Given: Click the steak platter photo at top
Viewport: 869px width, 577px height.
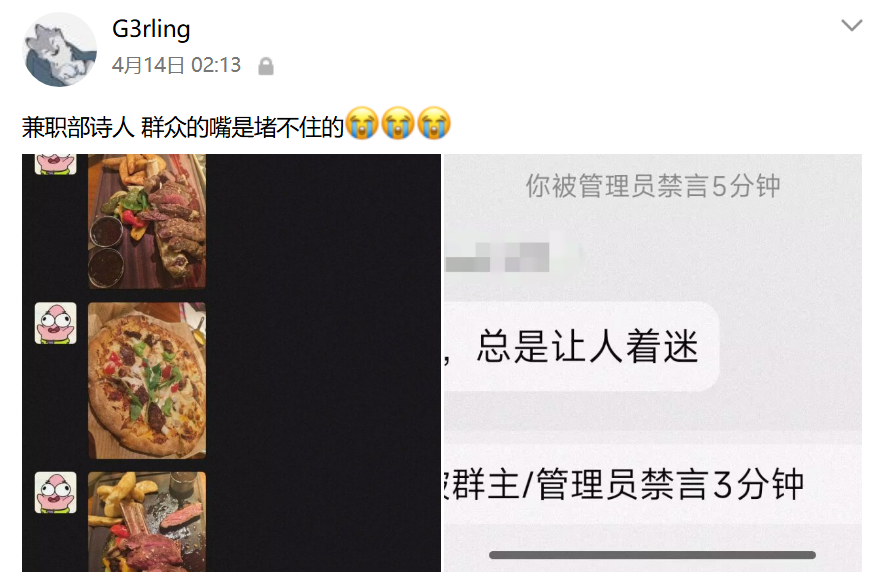Looking at the screenshot, I should 147,221.
